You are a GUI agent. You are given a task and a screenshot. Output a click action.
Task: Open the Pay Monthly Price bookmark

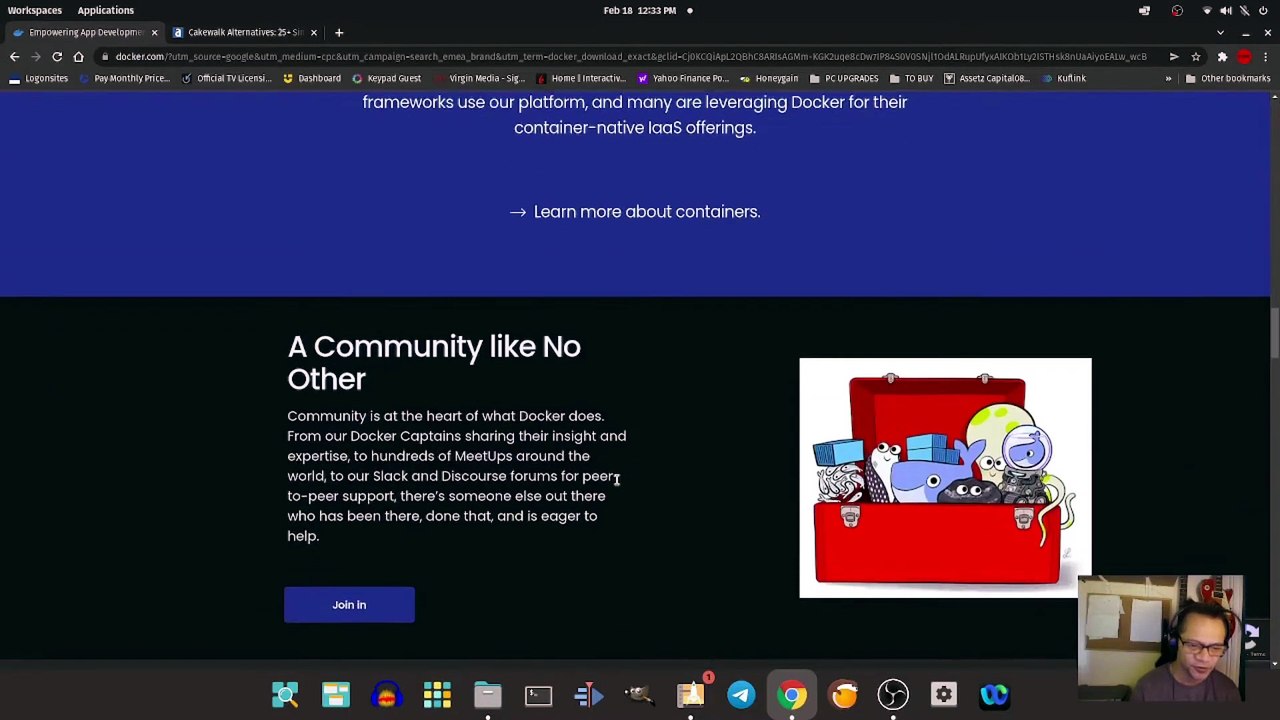click(124, 78)
